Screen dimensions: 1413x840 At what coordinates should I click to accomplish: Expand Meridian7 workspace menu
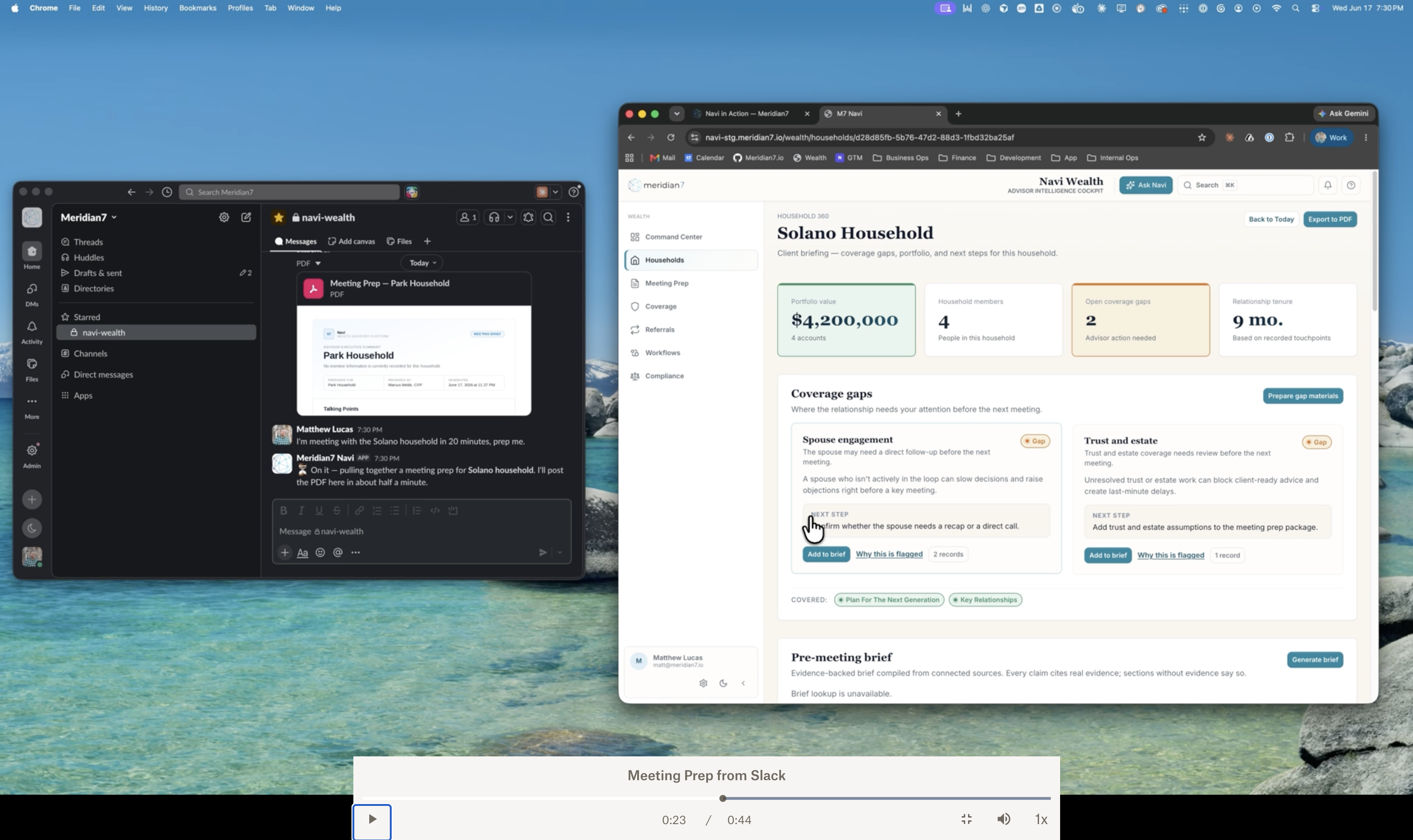88,217
